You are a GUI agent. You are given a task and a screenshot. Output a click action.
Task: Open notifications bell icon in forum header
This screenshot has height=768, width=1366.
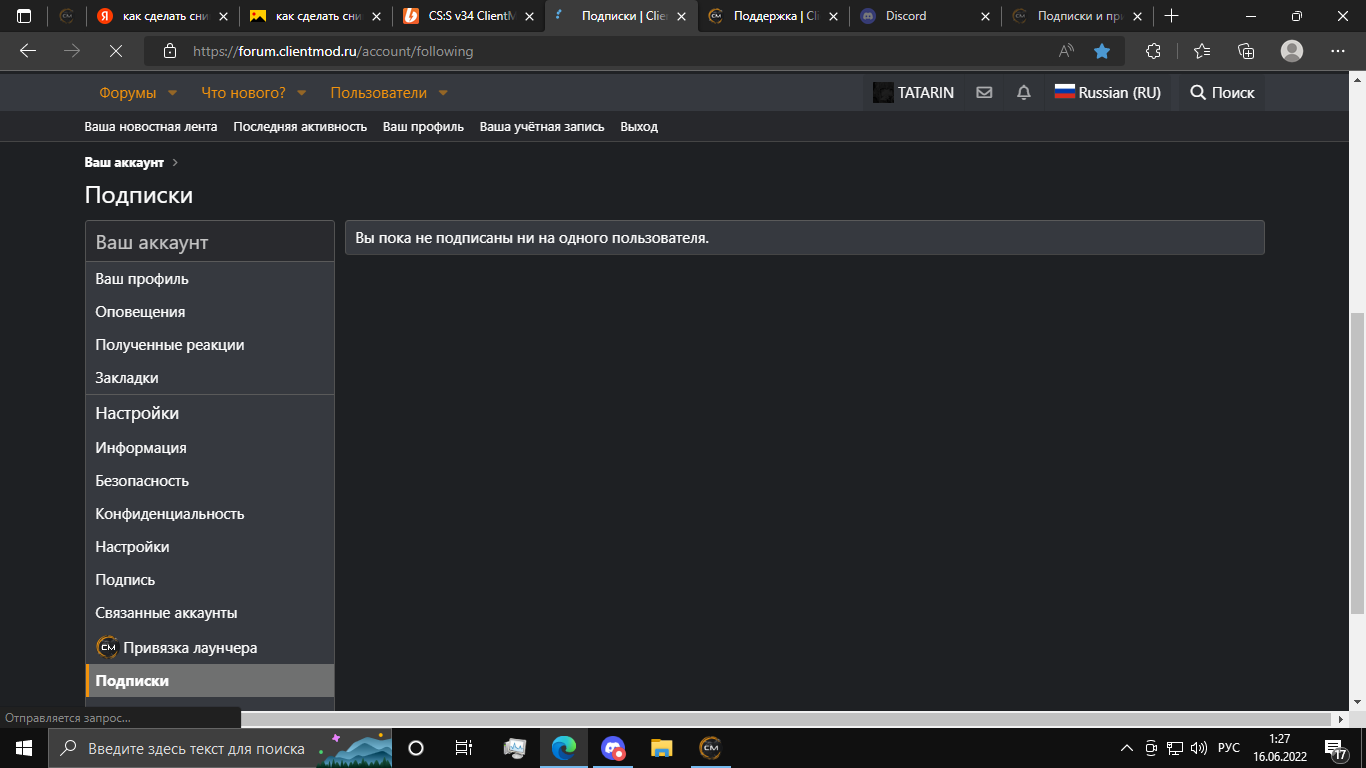tap(1023, 93)
